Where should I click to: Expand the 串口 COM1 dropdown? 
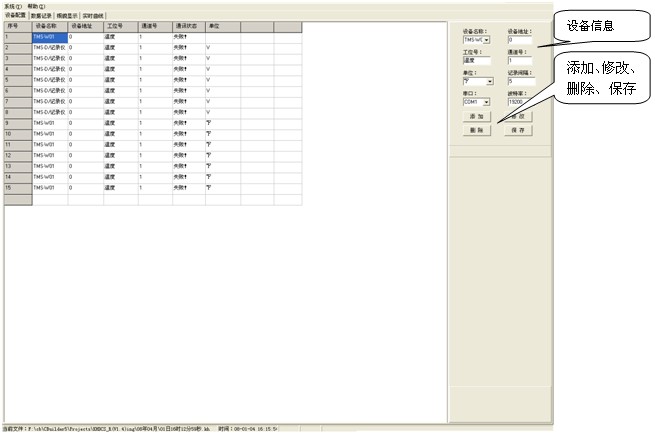coord(487,102)
